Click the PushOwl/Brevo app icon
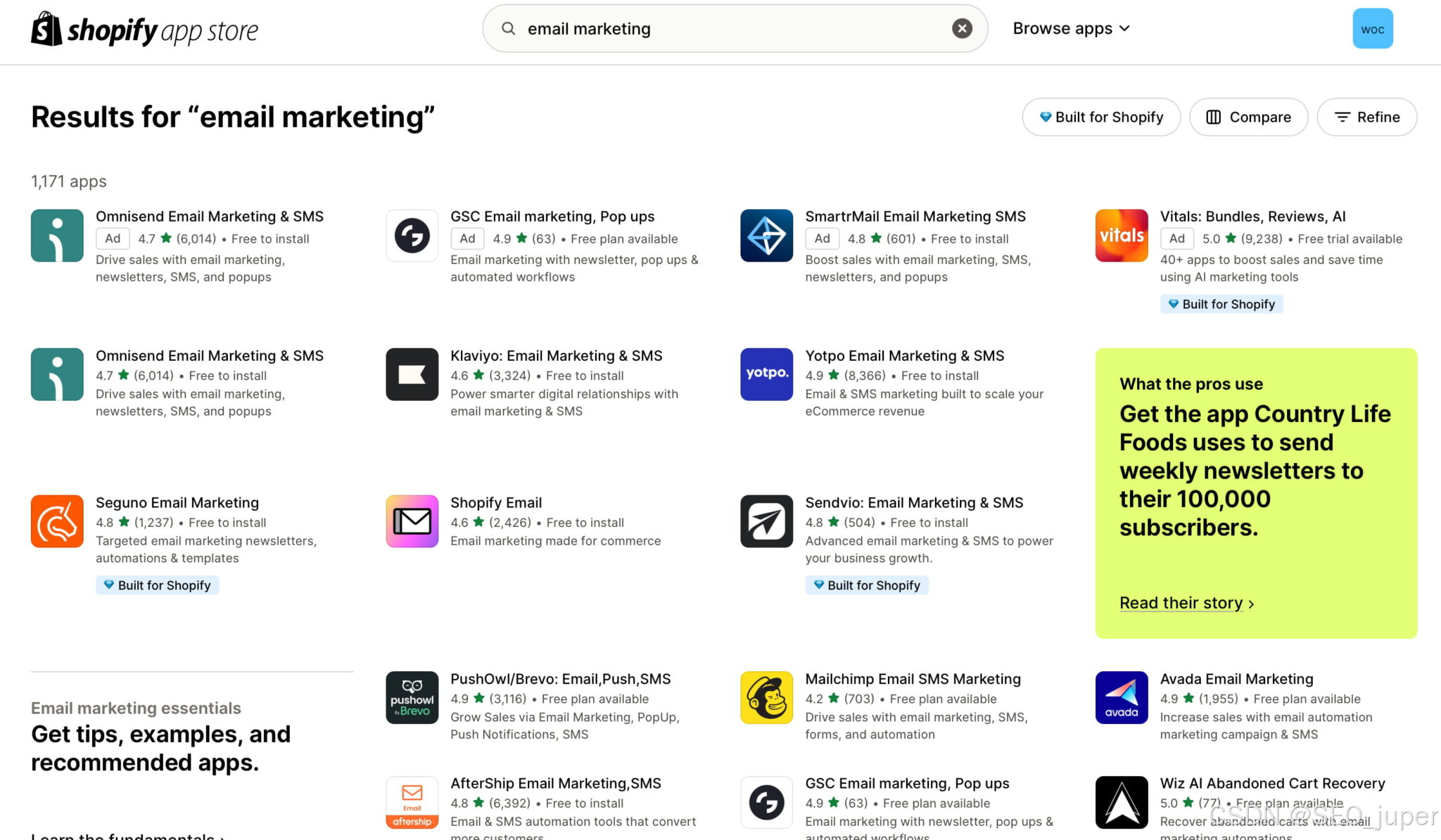Viewport: 1441px width, 840px height. (412, 697)
